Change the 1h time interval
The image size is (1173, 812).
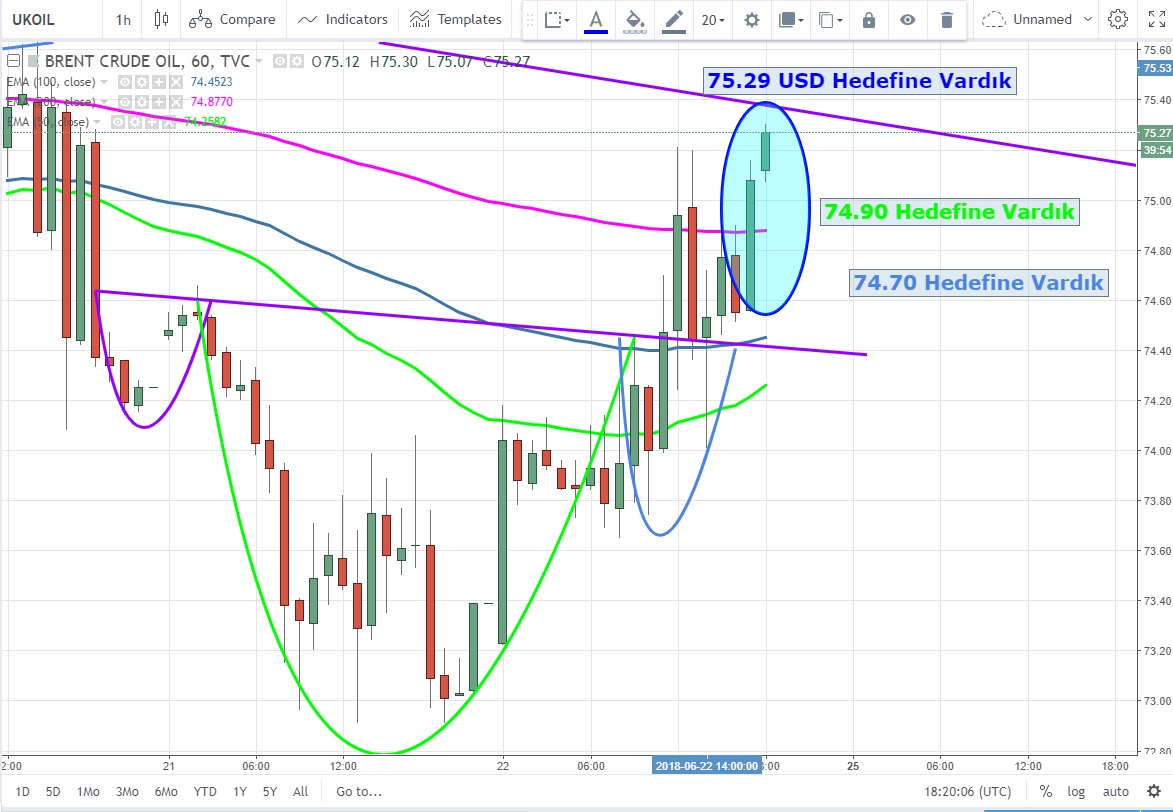coord(122,19)
